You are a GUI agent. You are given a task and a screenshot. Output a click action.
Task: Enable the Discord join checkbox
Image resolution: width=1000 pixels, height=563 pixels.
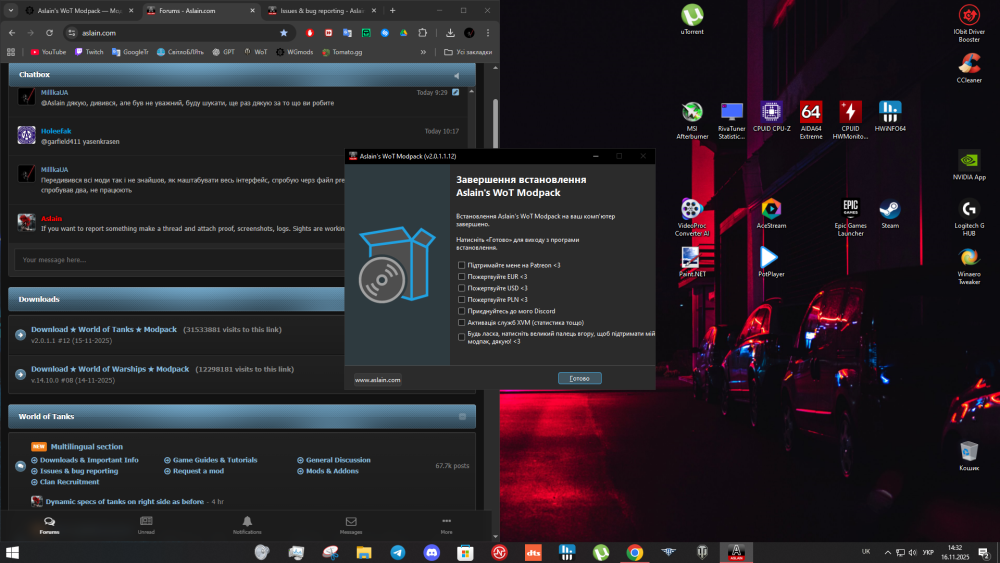click(x=462, y=311)
